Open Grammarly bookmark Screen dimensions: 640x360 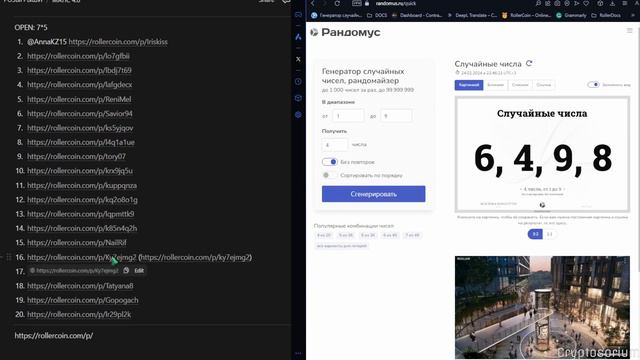[x=571, y=15]
